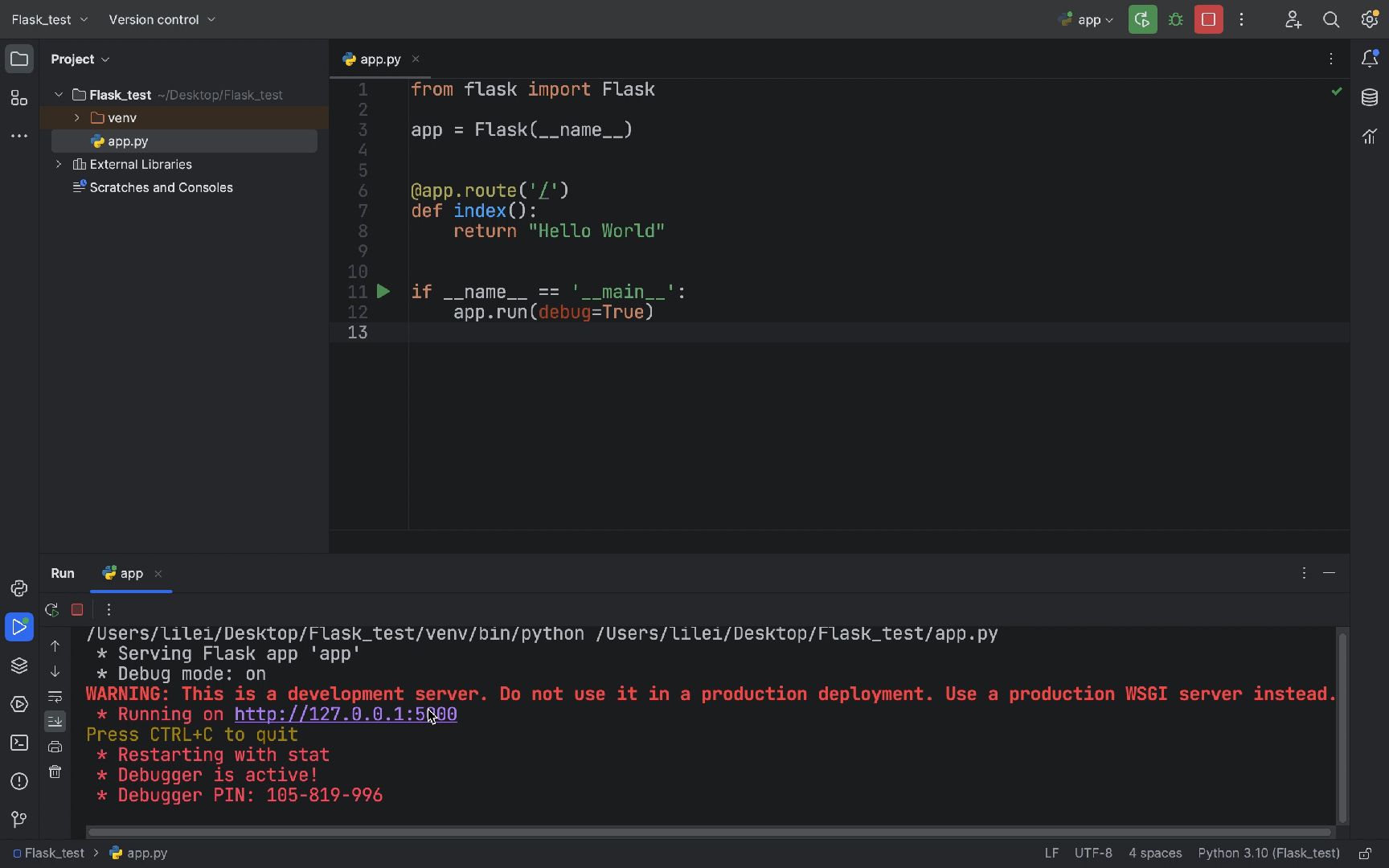The height and width of the screenshot is (868, 1389).
Task: Click the Search Everywhere magnifier icon
Action: [x=1331, y=20]
